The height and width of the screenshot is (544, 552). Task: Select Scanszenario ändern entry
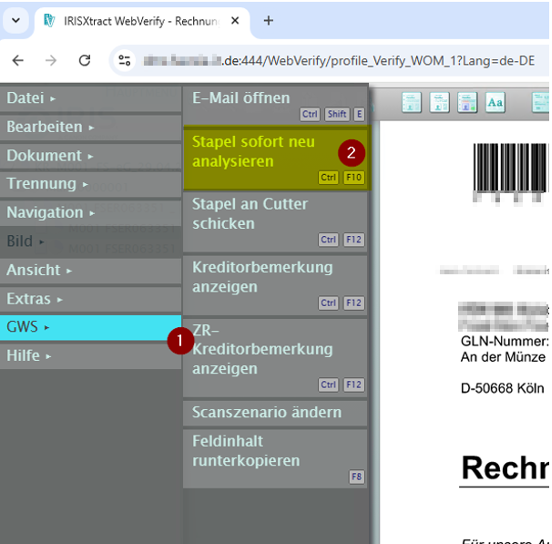[x=275, y=412]
